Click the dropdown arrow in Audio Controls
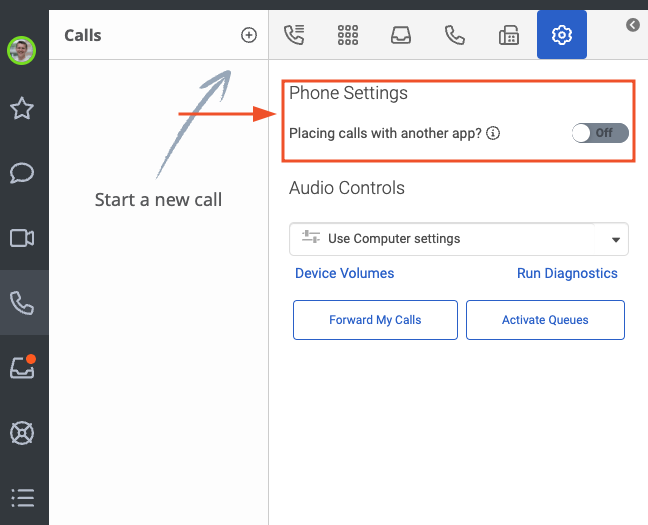The width and height of the screenshot is (648, 525). click(616, 240)
